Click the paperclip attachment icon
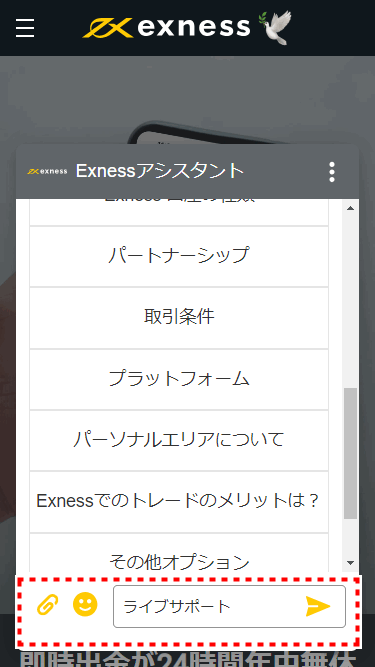Image resolution: width=375 pixels, height=667 pixels. coord(47,604)
